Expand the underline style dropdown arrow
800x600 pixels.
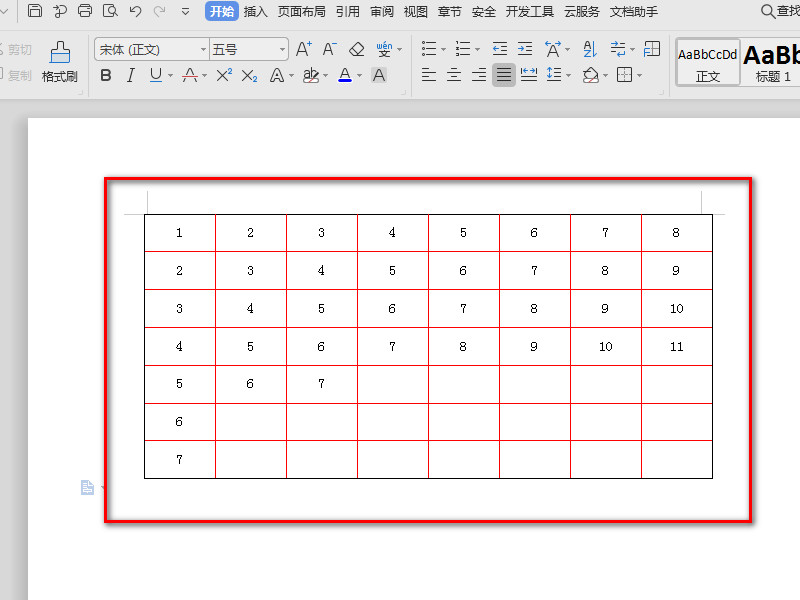[170, 76]
